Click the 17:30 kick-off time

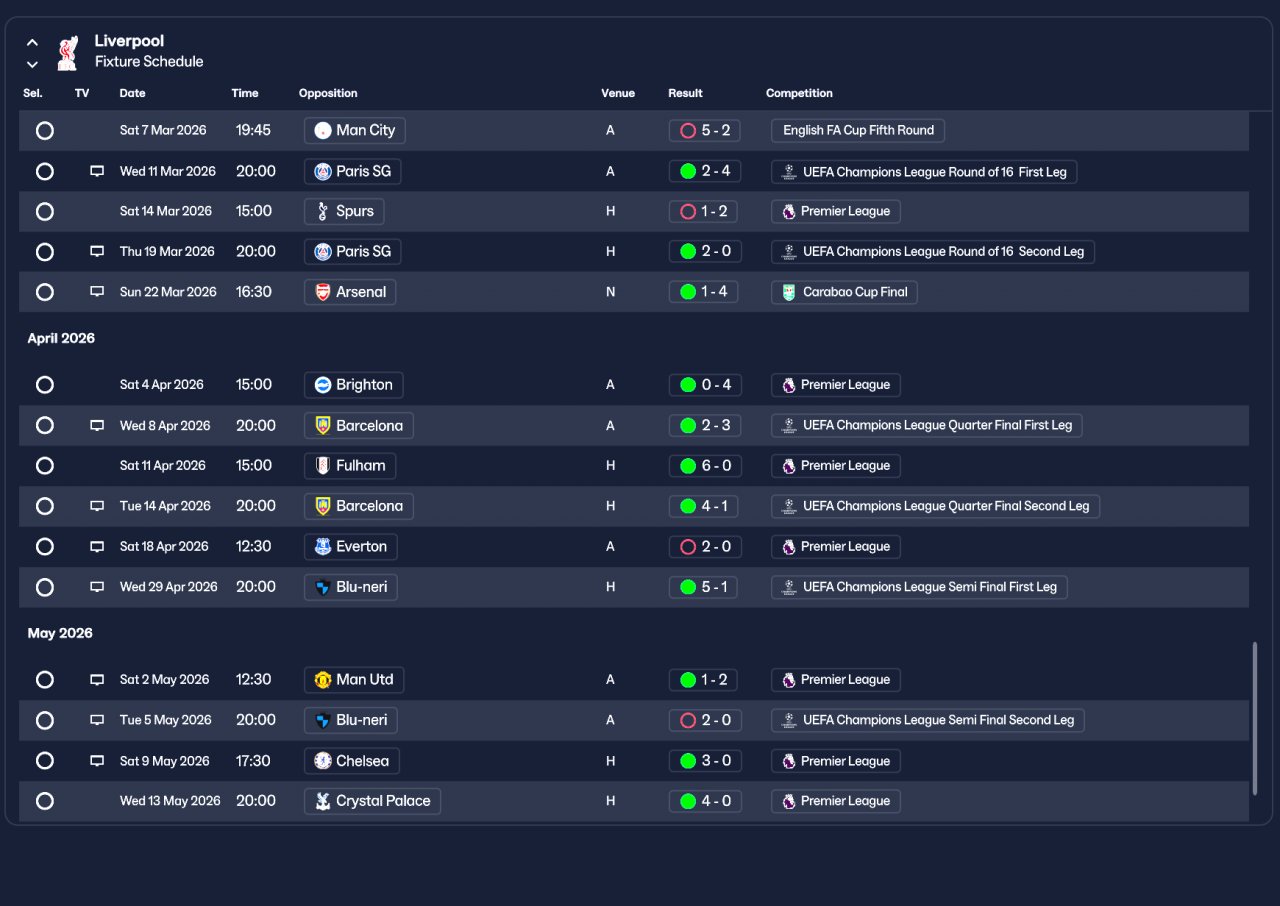(253, 761)
